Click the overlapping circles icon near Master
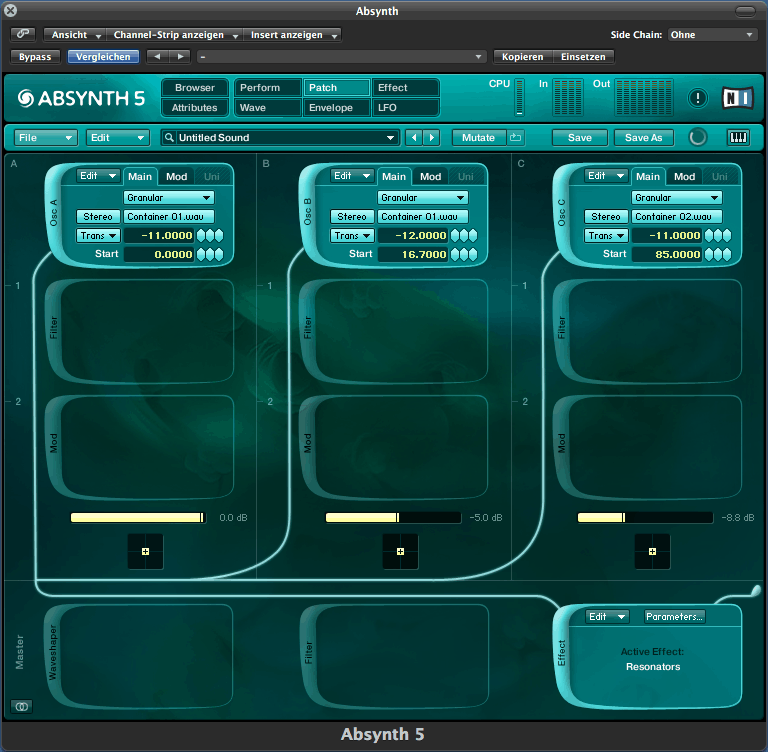This screenshot has width=768, height=752. point(21,706)
